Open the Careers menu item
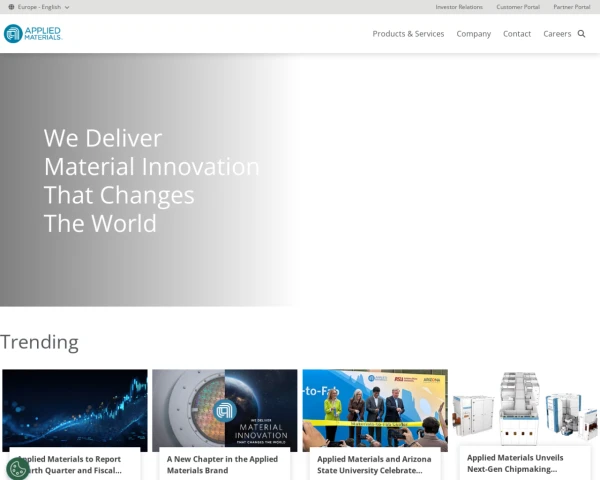This screenshot has width=600, height=480. (557, 34)
